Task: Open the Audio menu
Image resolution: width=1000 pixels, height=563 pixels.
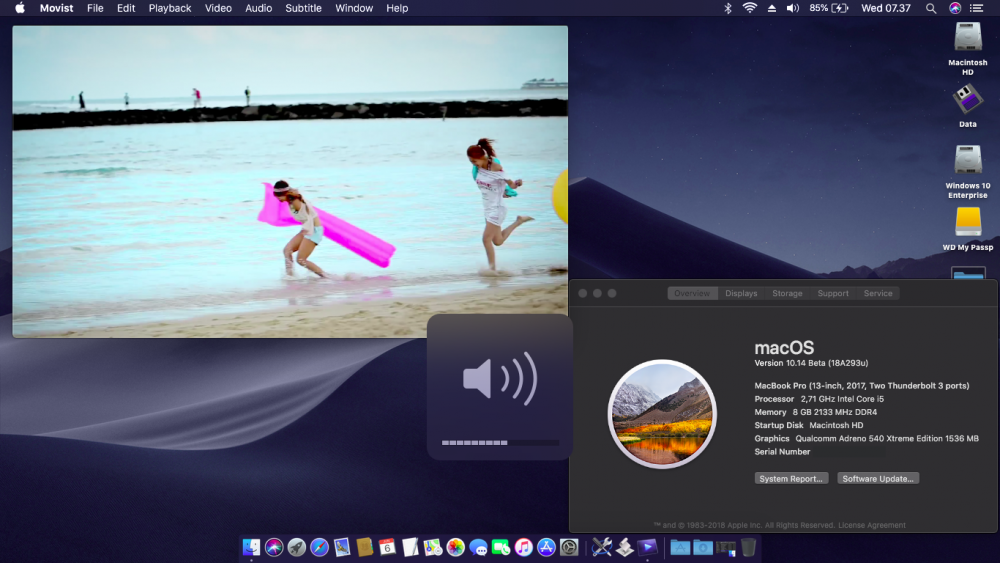Action: 258,8
